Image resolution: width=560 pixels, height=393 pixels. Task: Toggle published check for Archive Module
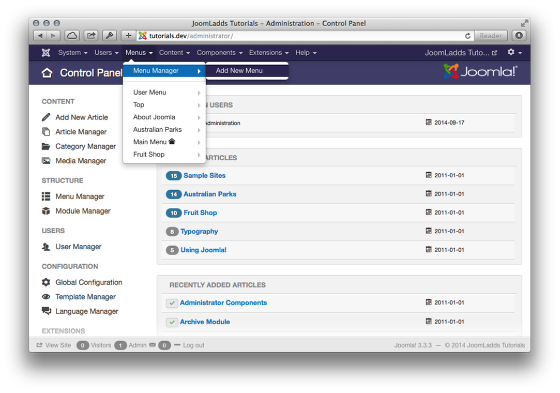tap(172, 322)
